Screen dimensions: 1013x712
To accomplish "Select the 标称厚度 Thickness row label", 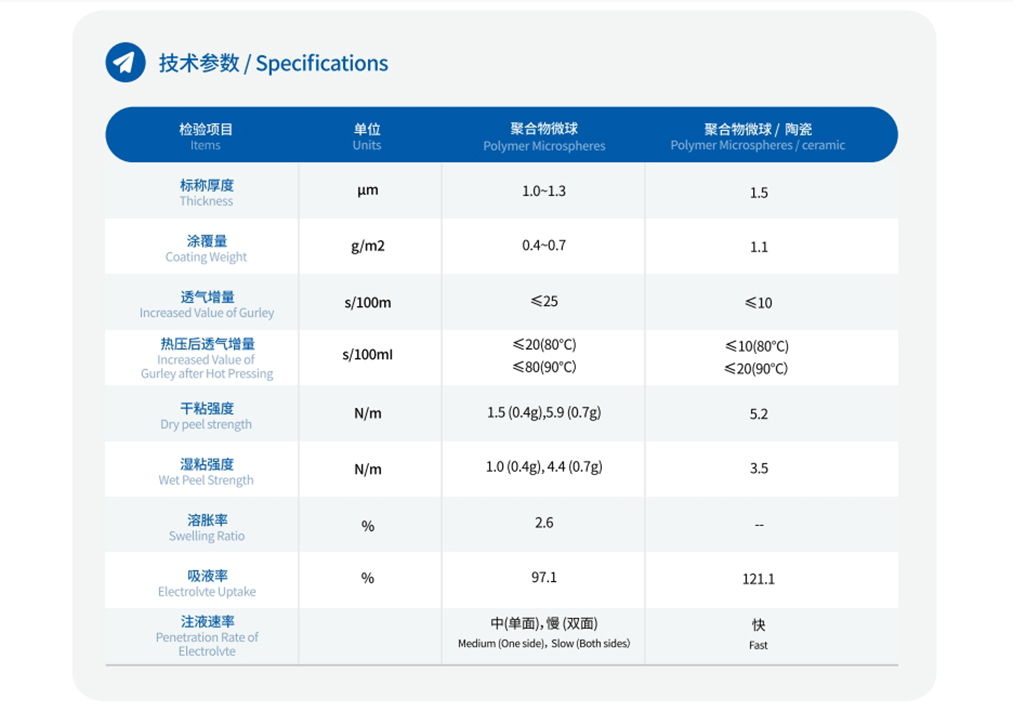I will [206, 193].
